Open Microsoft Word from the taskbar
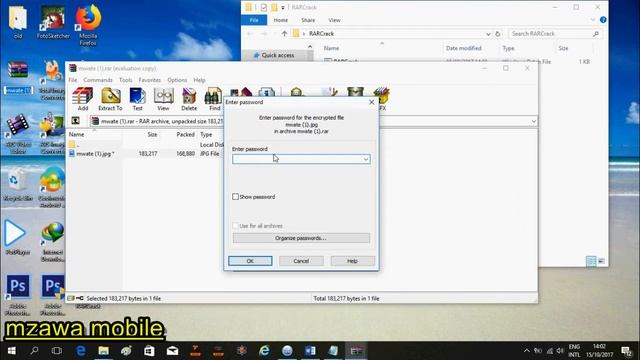Viewport: 640px width, 360px height. (x=310, y=351)
